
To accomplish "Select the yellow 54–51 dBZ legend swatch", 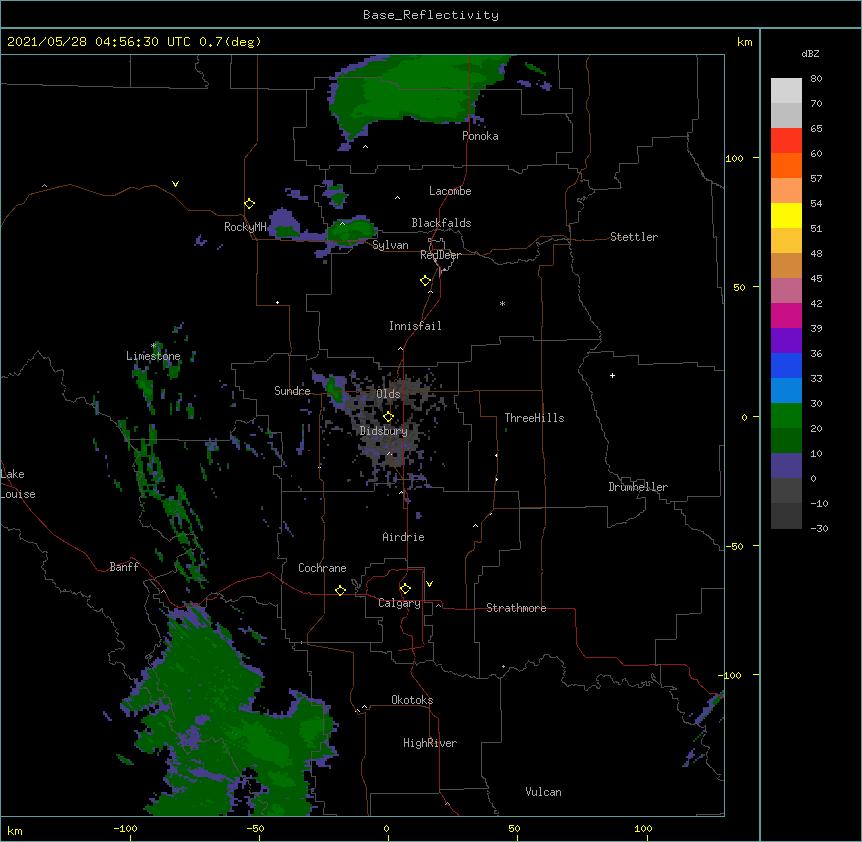I will click(x=786, y=215).
